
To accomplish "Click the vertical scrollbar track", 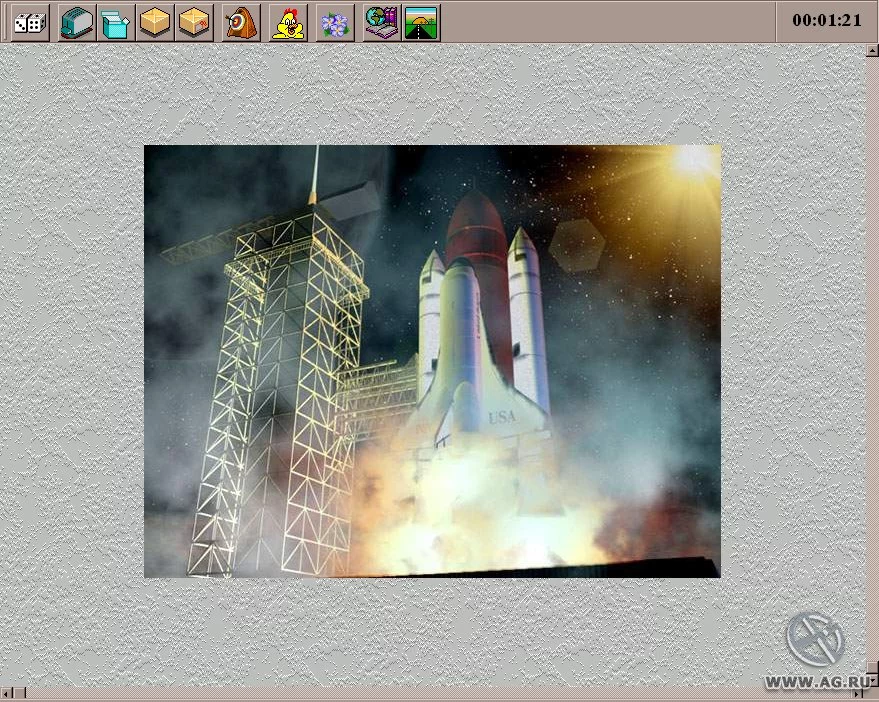I will (872, 359).
